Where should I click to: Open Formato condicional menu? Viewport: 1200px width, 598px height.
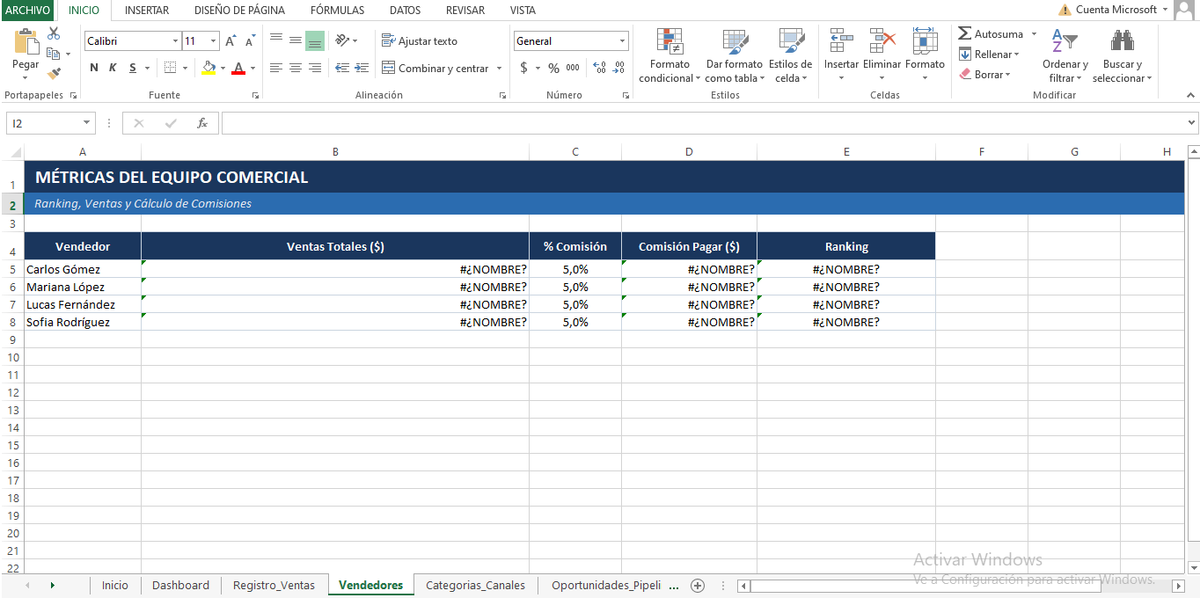pos(669,56)
